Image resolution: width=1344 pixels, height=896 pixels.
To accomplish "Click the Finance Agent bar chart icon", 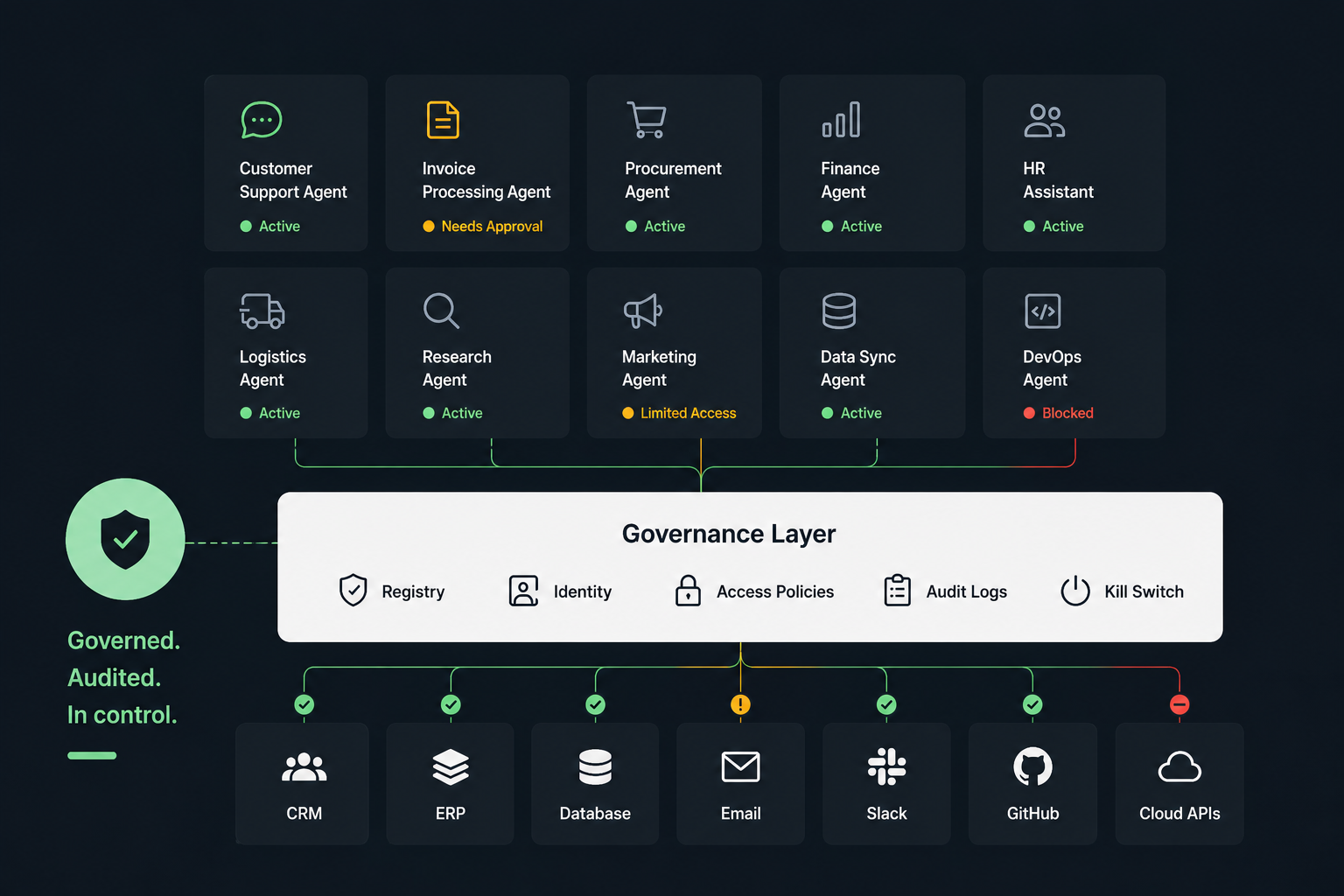I will tap(841, 120).
